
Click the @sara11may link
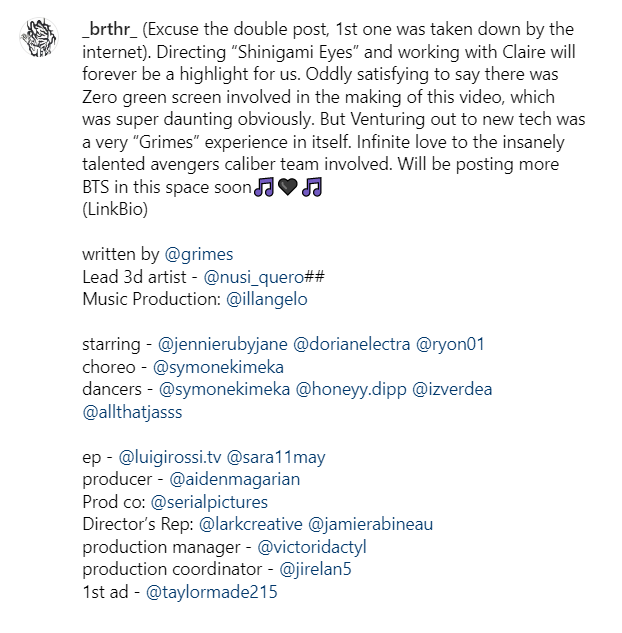(x=276, y=457)
